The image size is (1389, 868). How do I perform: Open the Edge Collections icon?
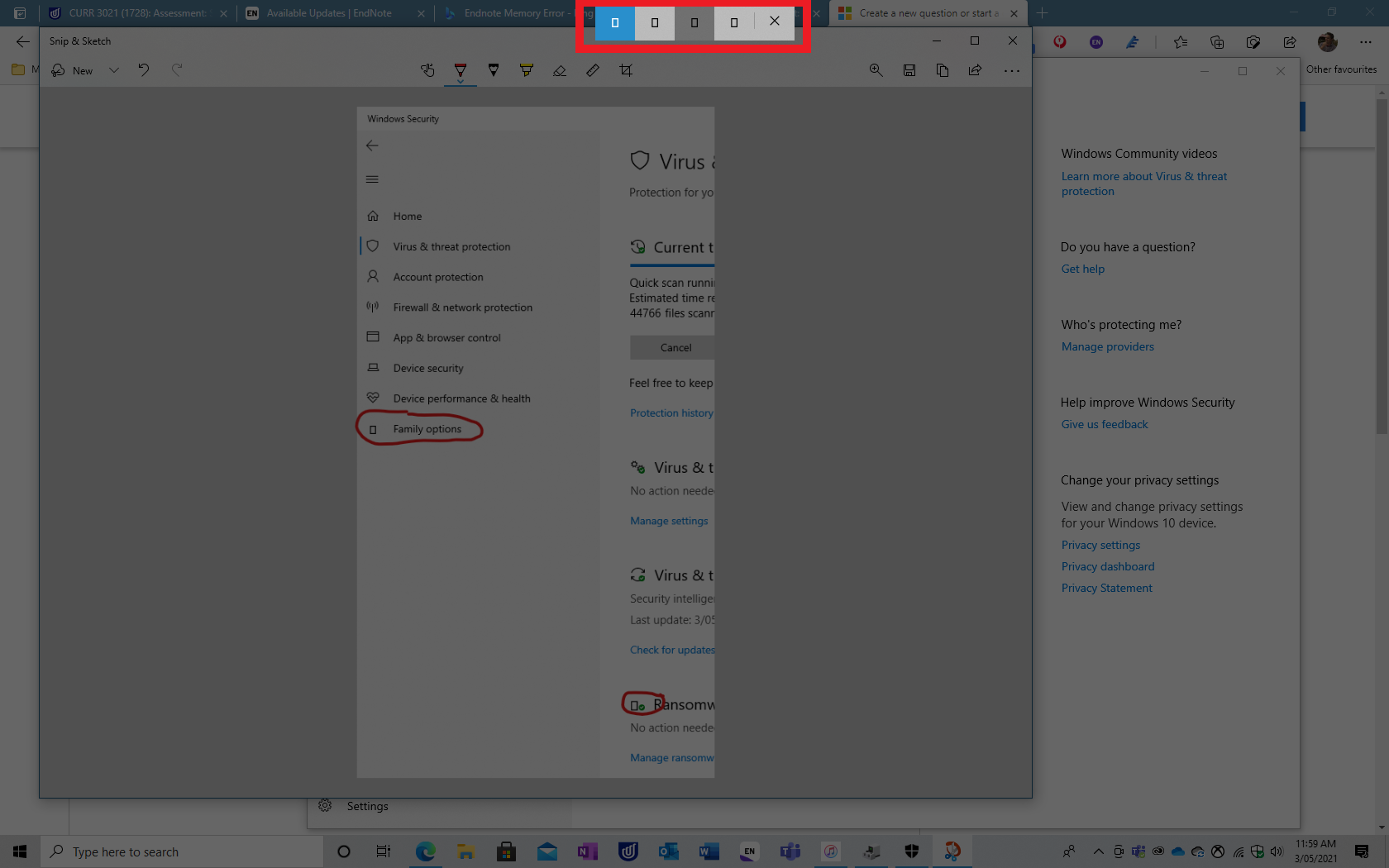(x=1217, y=42)
